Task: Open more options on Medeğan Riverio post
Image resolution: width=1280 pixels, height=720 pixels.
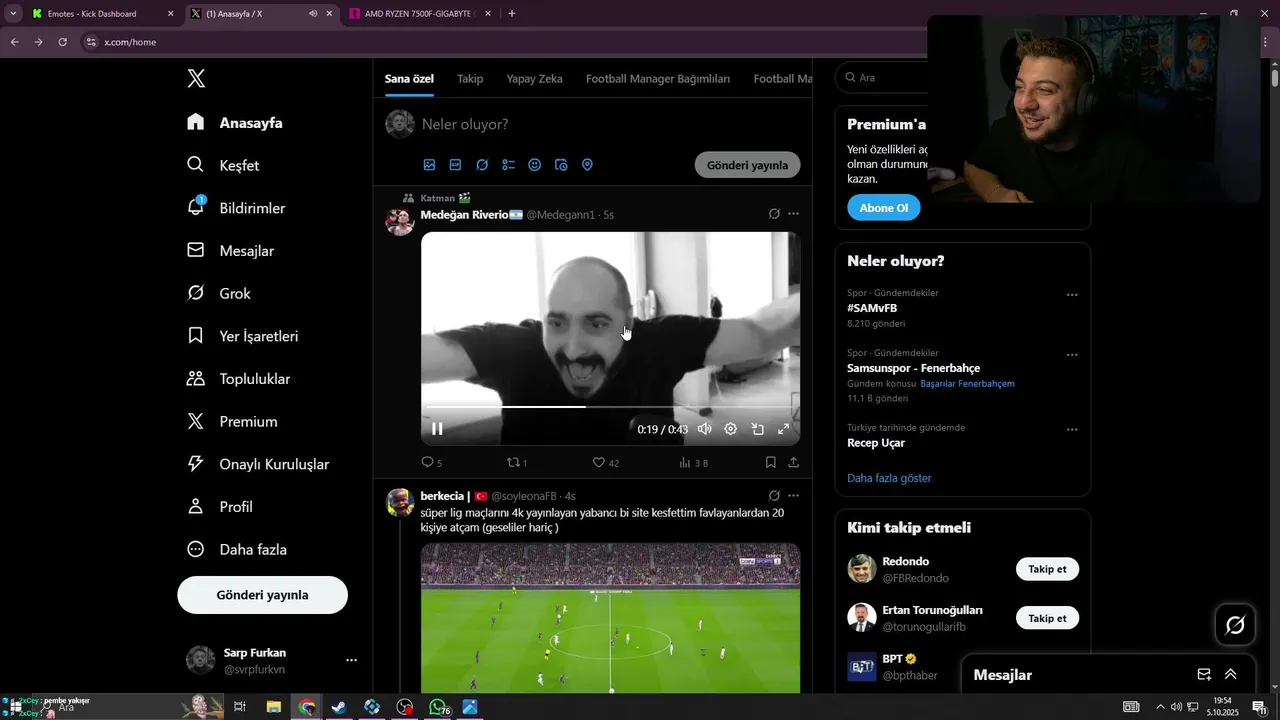Action: [793, 214]
